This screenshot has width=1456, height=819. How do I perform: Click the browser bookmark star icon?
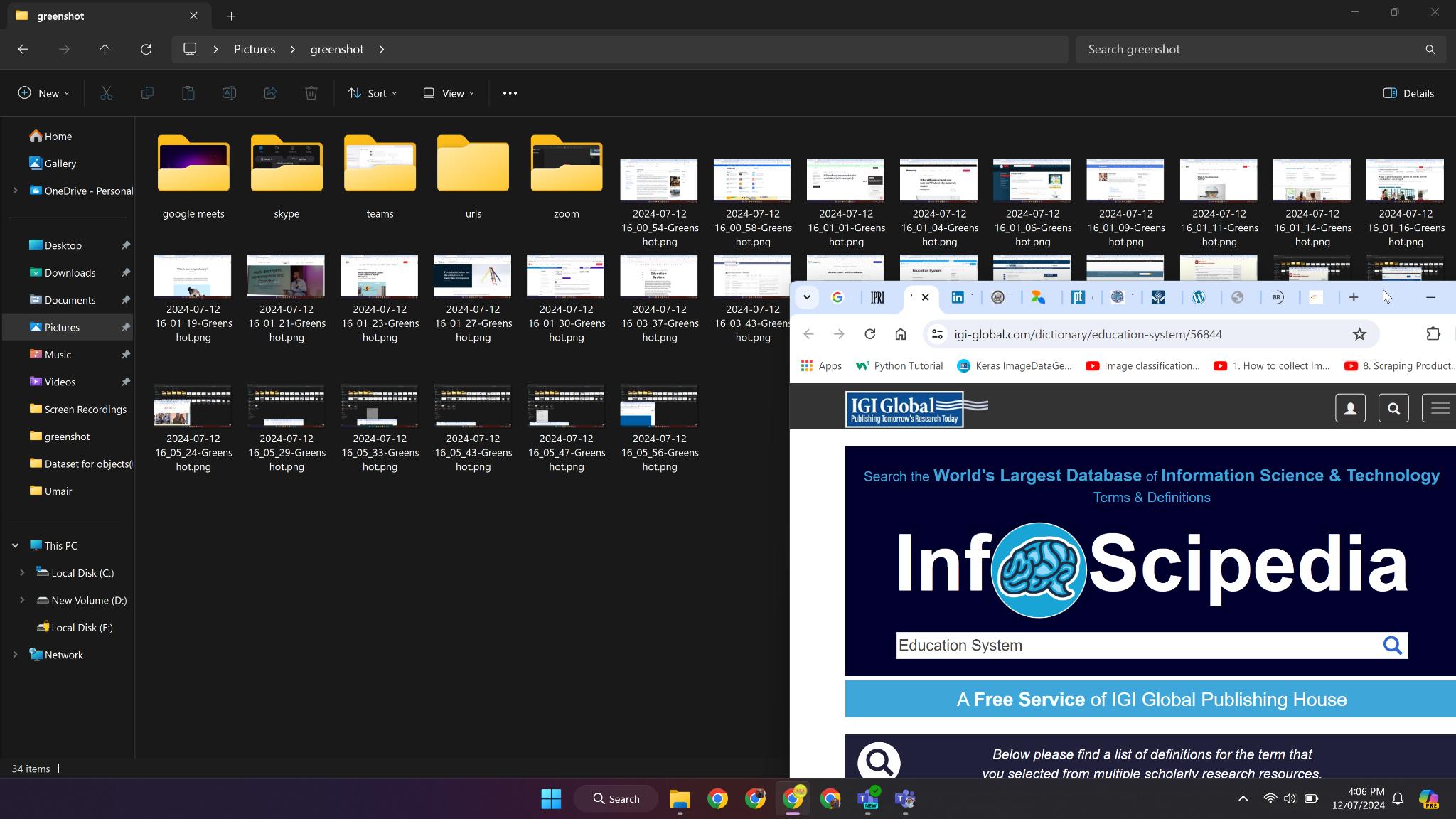pyautogui.click(x=1360, y=335)
